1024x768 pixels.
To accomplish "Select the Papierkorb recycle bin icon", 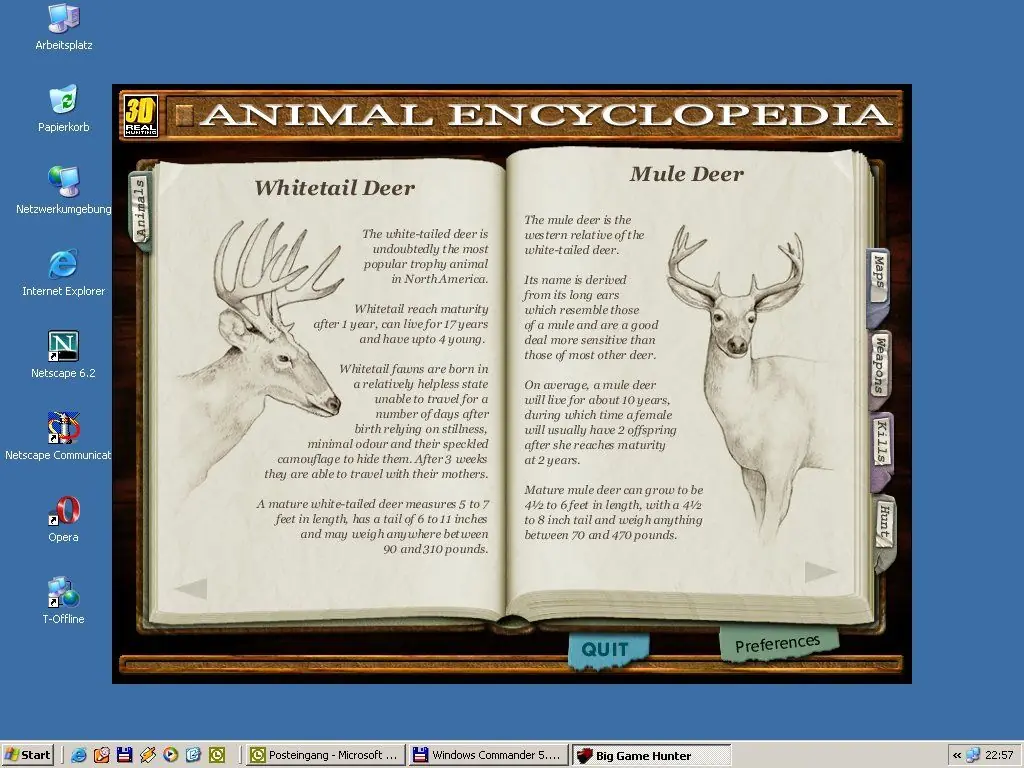I will click(63, 109).
